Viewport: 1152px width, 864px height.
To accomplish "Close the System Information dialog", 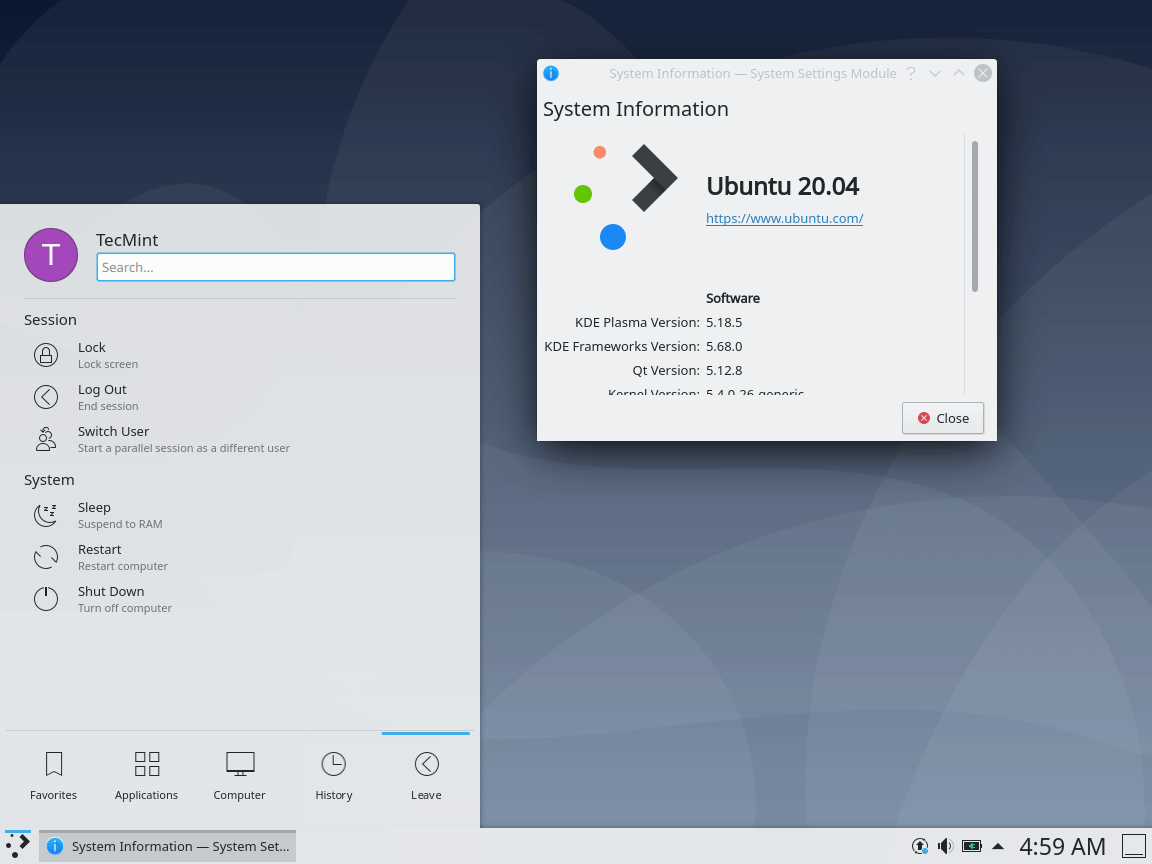I will 941,418.
